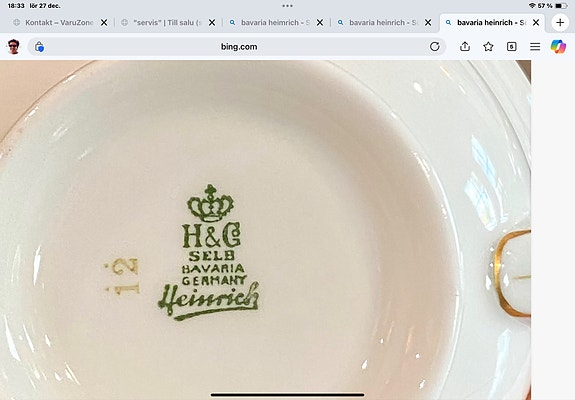Click the bing.com address bar
Screen dimensions: 575x400
point(239,47)
